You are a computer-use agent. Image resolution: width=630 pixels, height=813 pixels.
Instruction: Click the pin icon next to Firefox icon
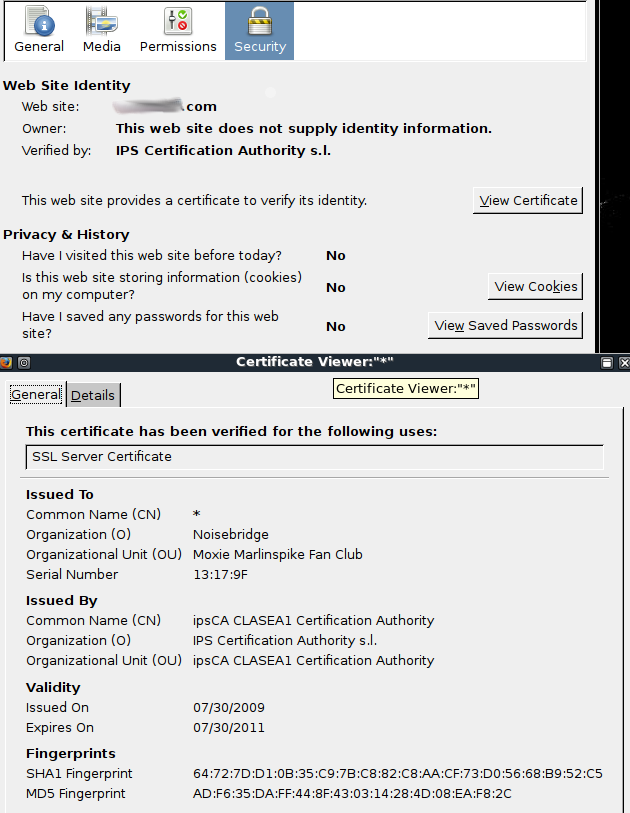(x=24, y=362)
